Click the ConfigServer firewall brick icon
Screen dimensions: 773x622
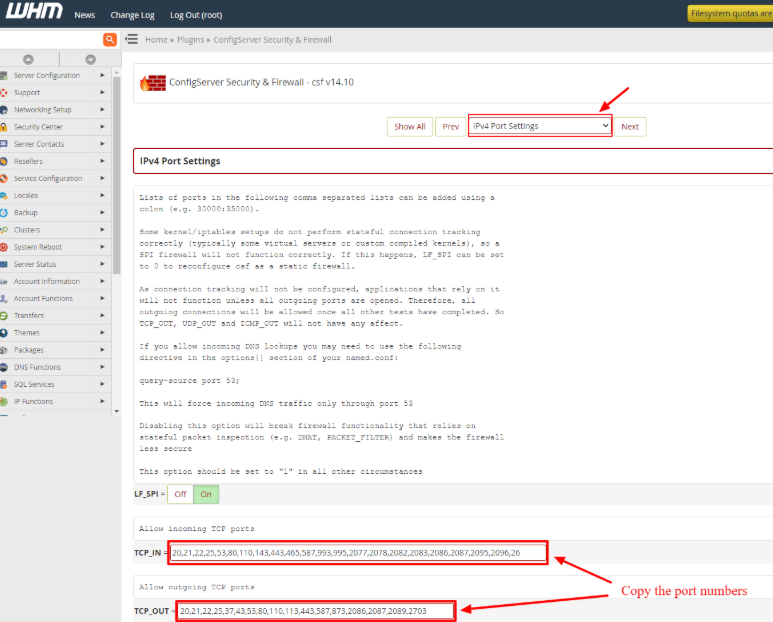point(153,83)
